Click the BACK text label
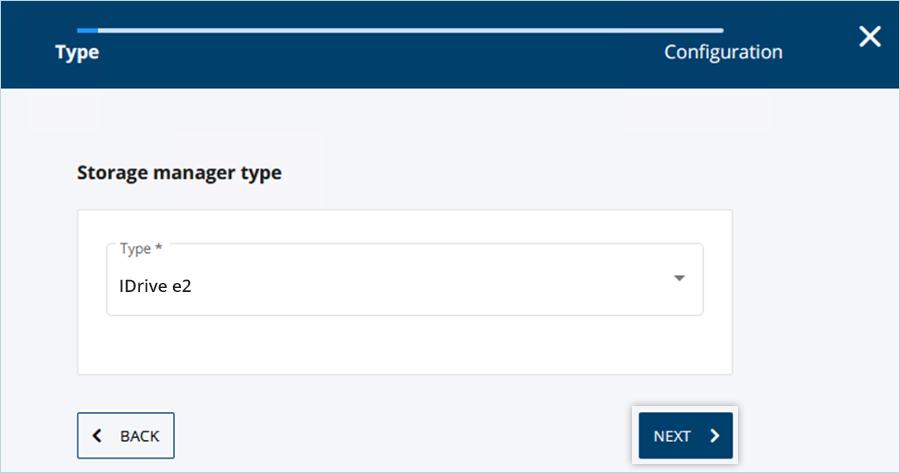This screenshot has width=900, height=473. point(139,436)
